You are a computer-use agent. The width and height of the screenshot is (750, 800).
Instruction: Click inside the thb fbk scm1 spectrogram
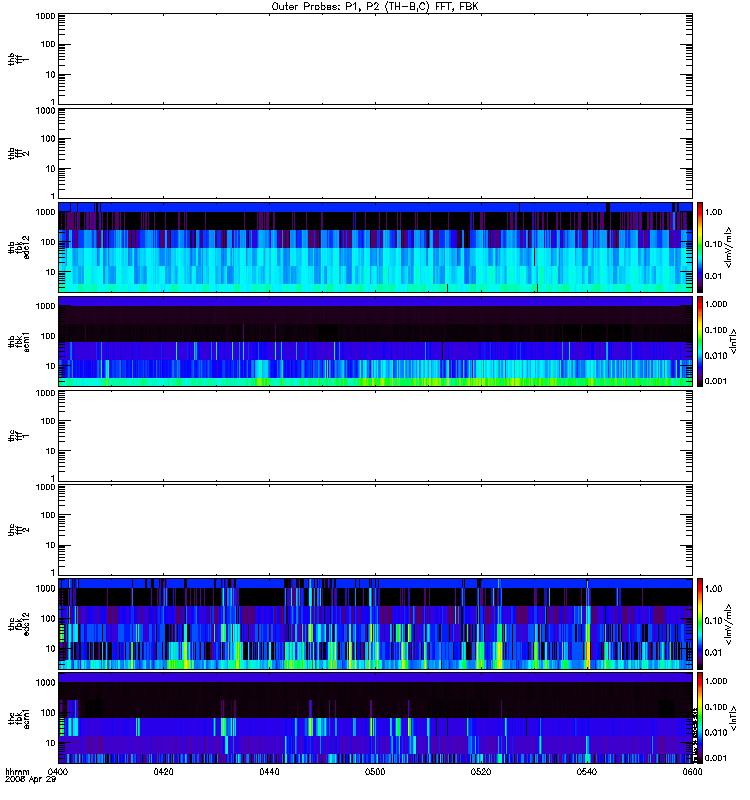[x=375, y=341]
